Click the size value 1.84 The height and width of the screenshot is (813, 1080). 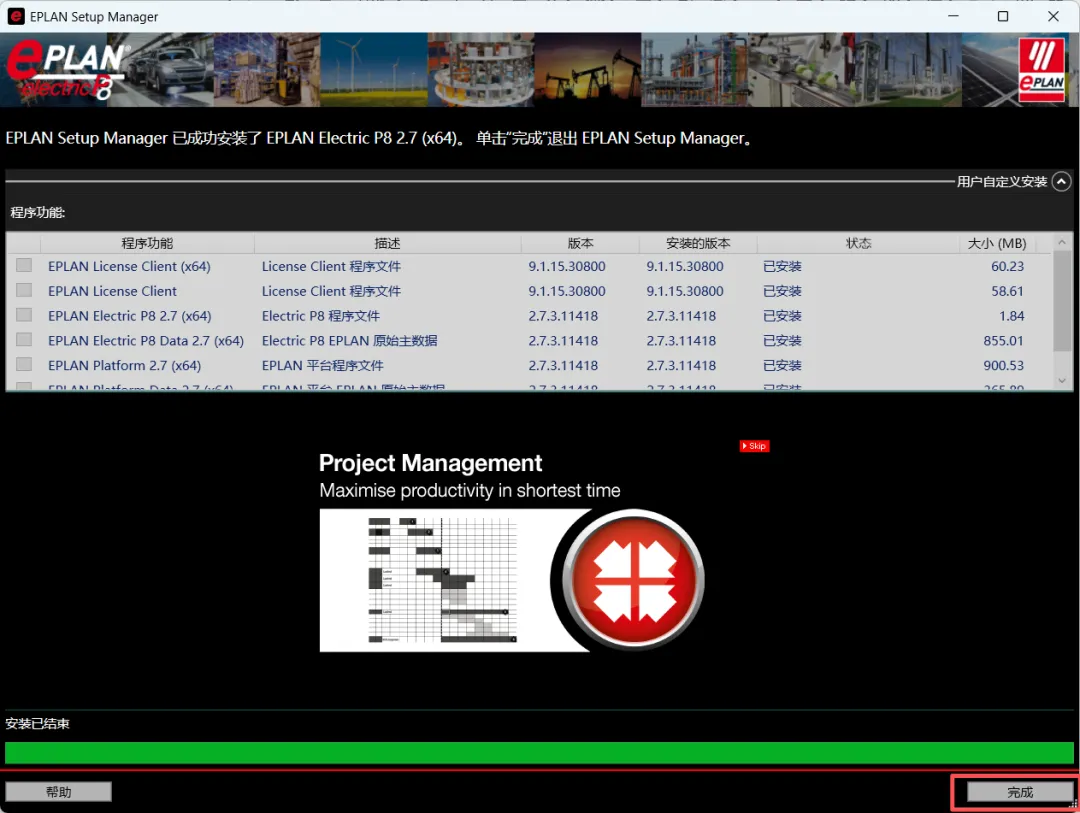point(1012,316)
